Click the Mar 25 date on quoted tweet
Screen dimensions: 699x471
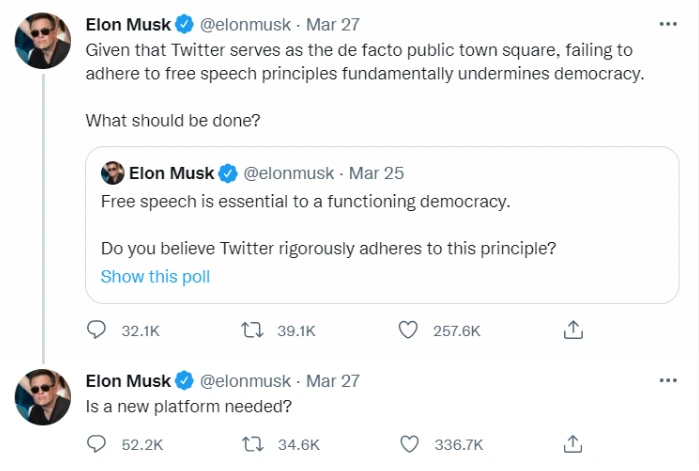376,173
